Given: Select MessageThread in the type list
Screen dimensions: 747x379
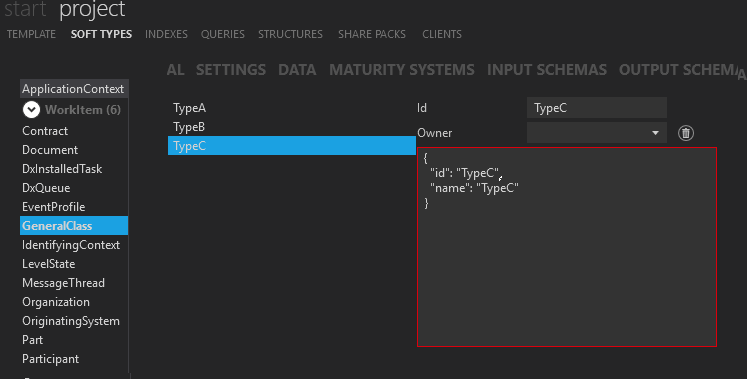Looking at the screenshot, I should pos(74,283).
